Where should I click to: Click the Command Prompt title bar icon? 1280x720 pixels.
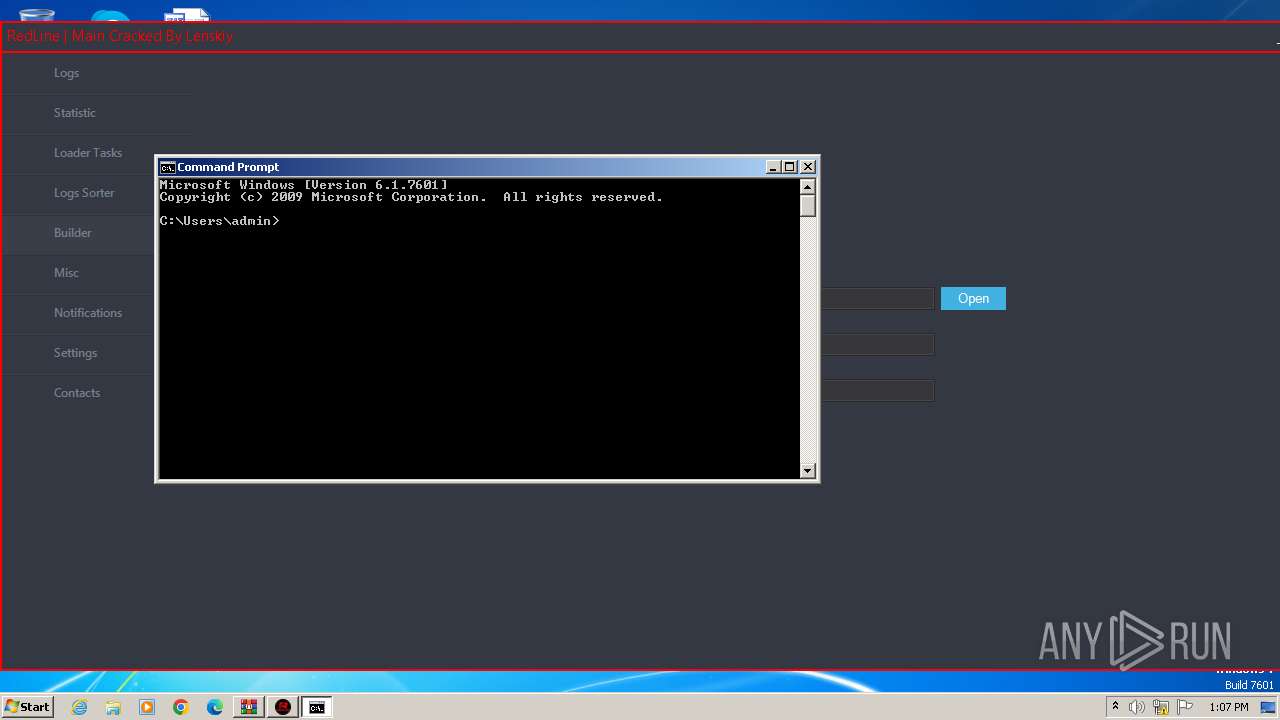pos(167,167)
